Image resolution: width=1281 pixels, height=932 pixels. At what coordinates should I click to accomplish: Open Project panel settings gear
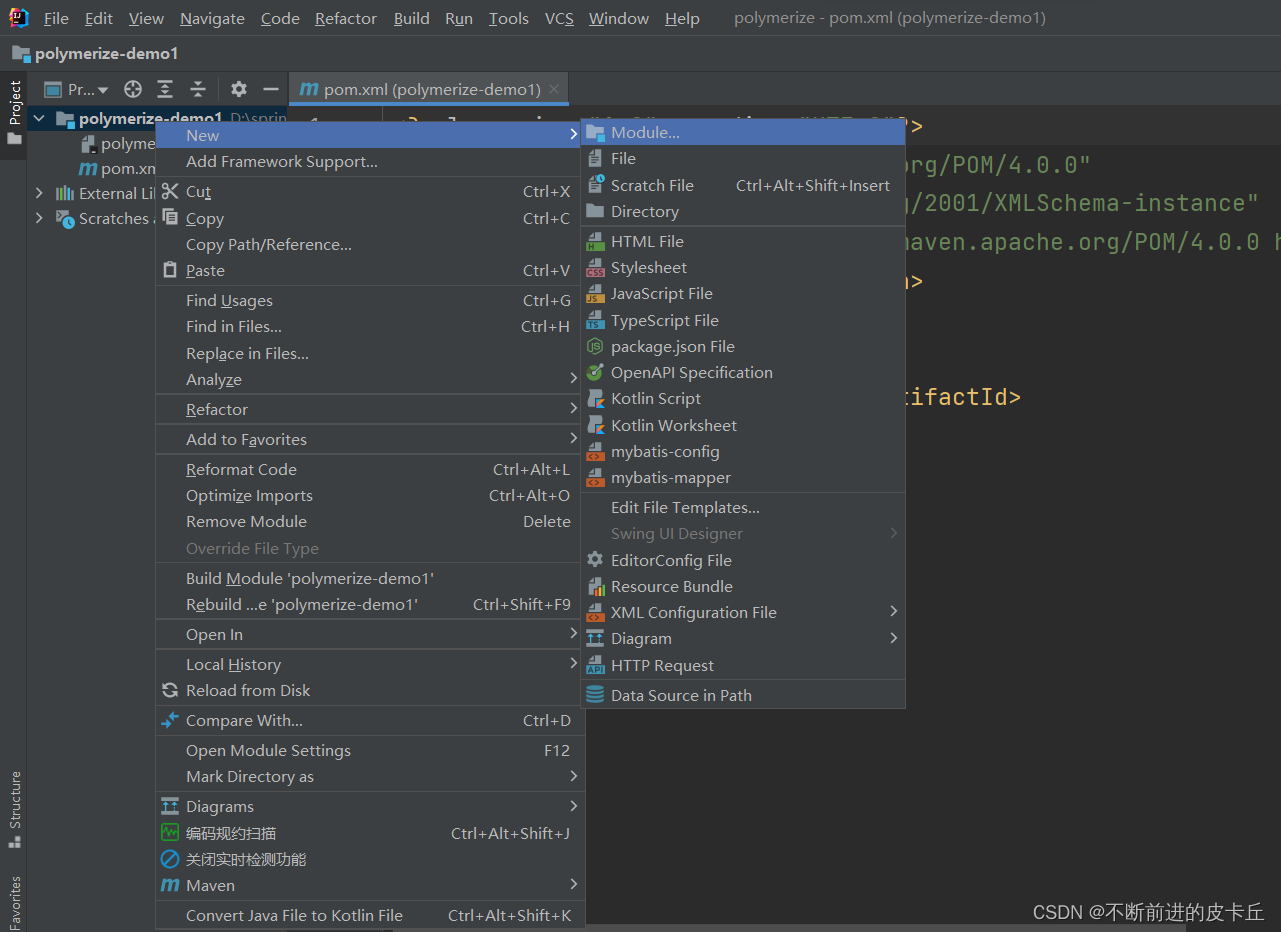tap(238, 89)
